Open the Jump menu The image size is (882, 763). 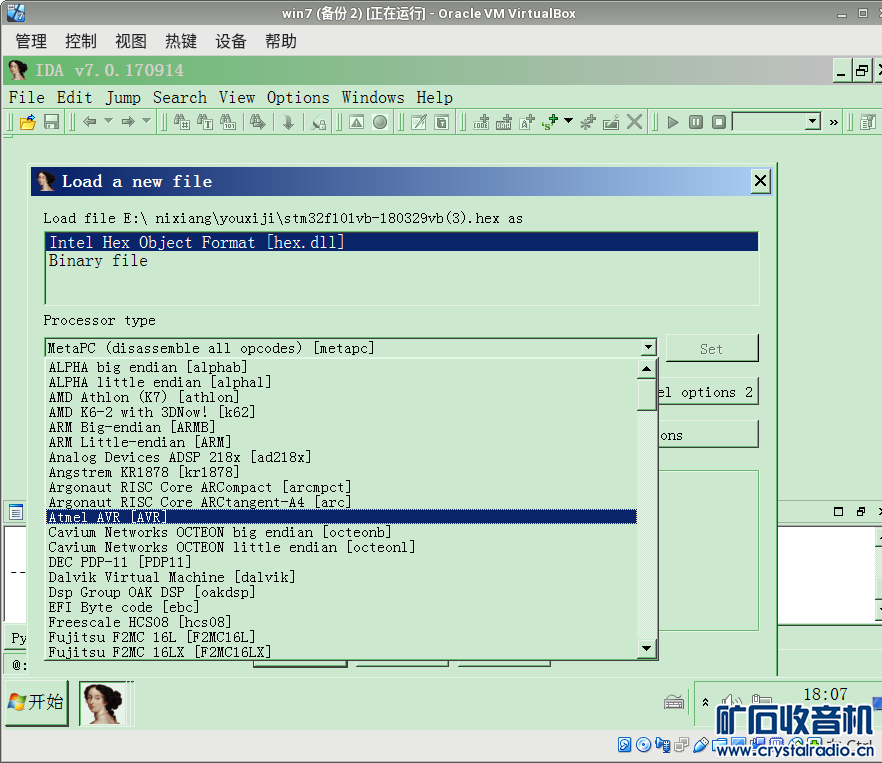(123, 97)
